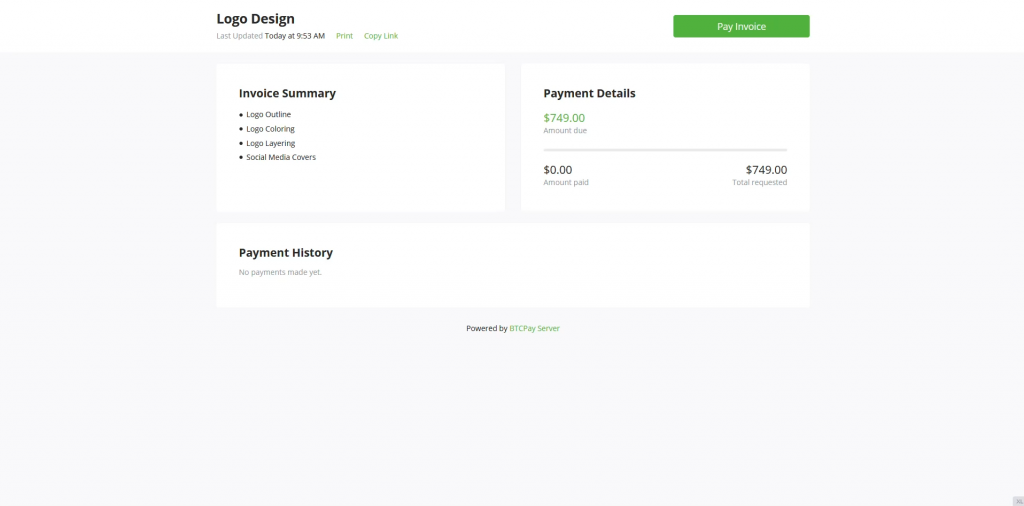1024x506 pixels.
Task: Click the Pay Invoice button
Action: 741,26
